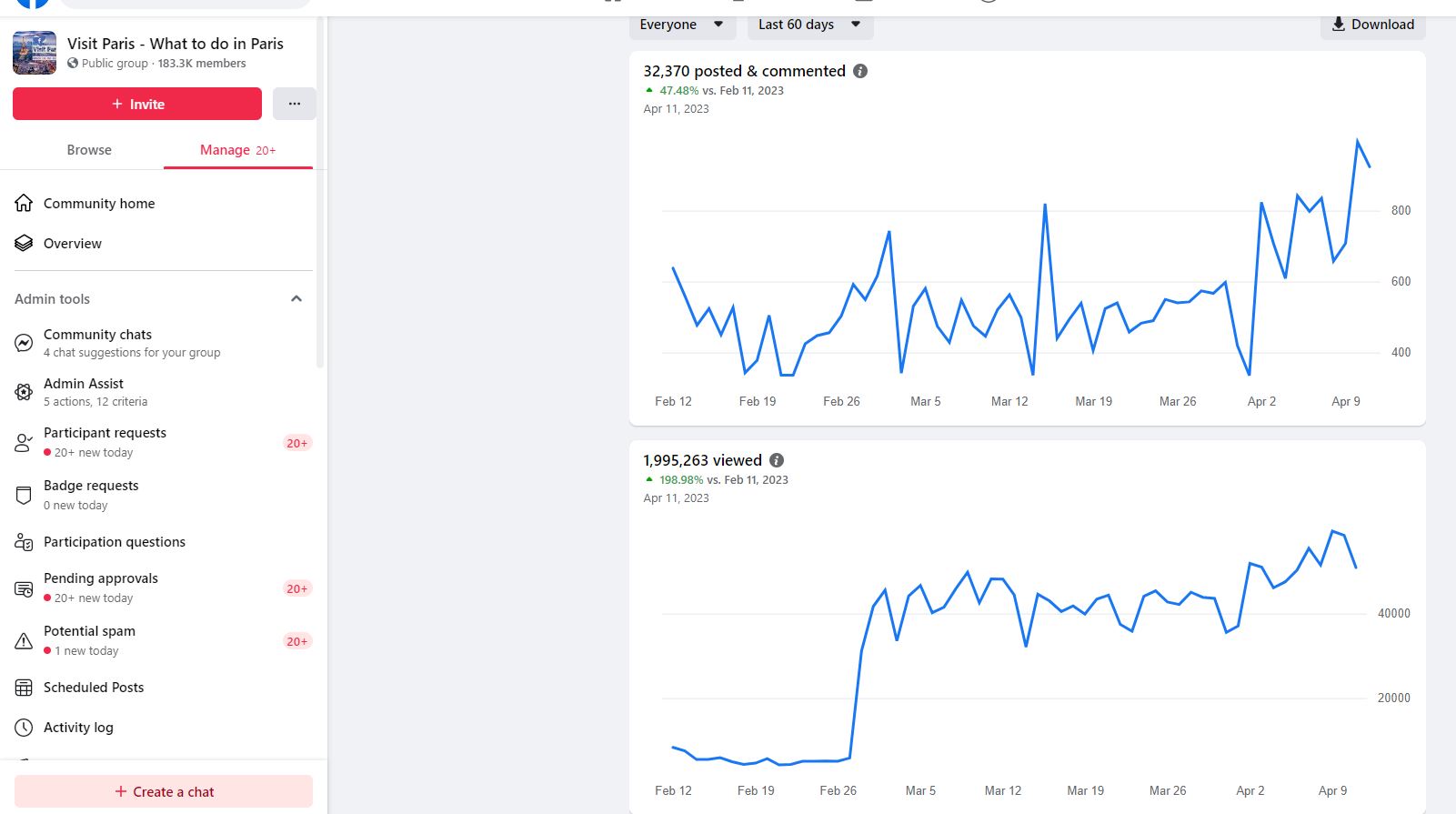Switch to the Browse tab
The image size is (1456, 814).
click(89, 150)
